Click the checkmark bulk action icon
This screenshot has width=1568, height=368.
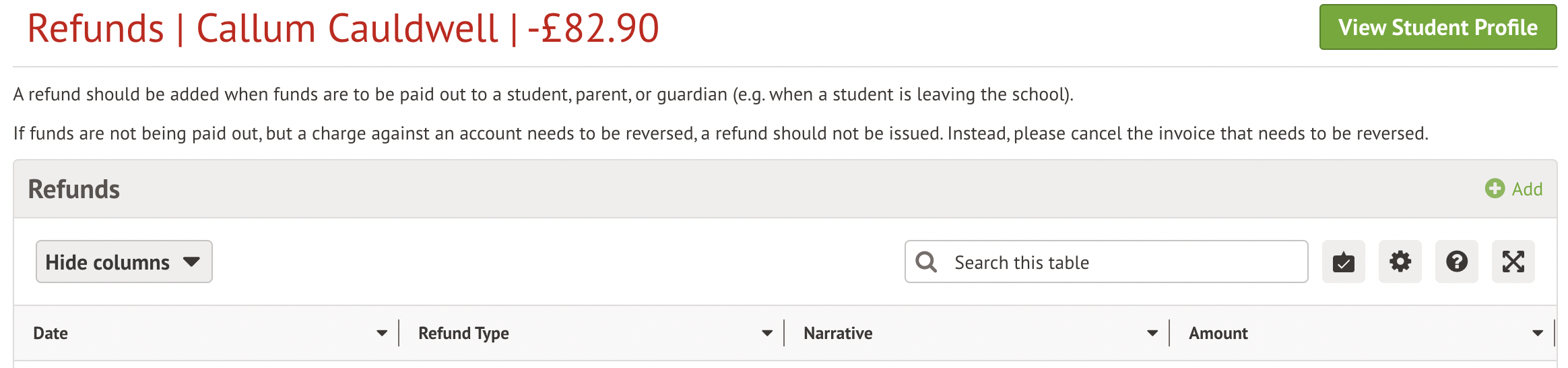1343,262
